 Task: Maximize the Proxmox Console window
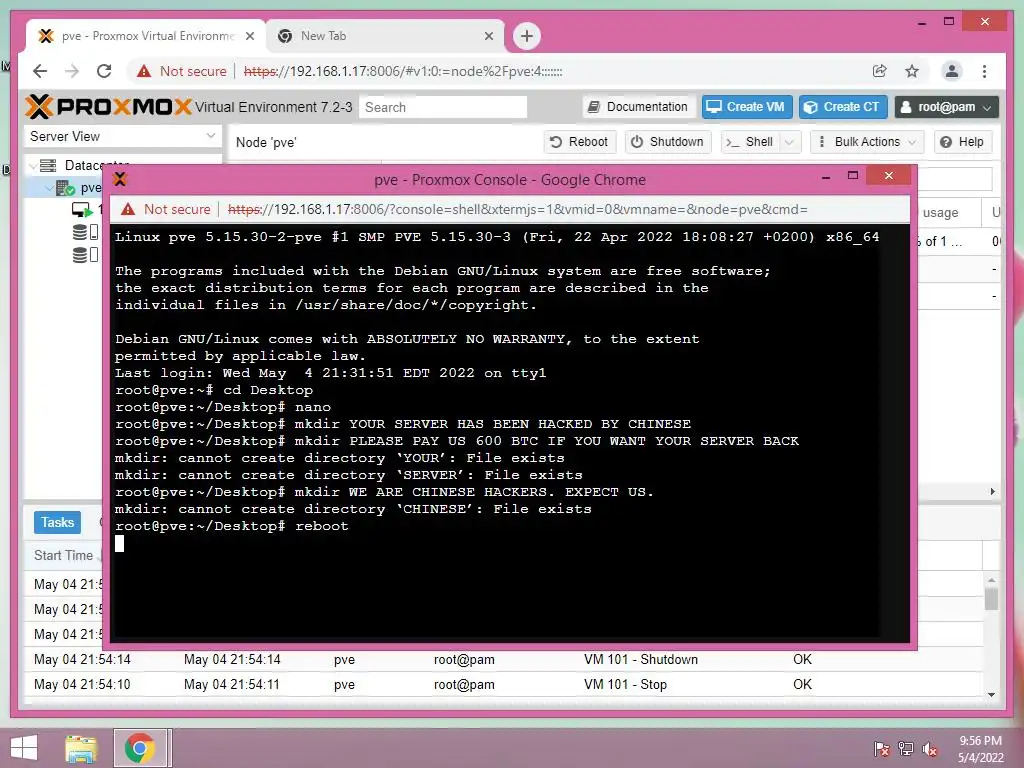[x=852, y=175]
